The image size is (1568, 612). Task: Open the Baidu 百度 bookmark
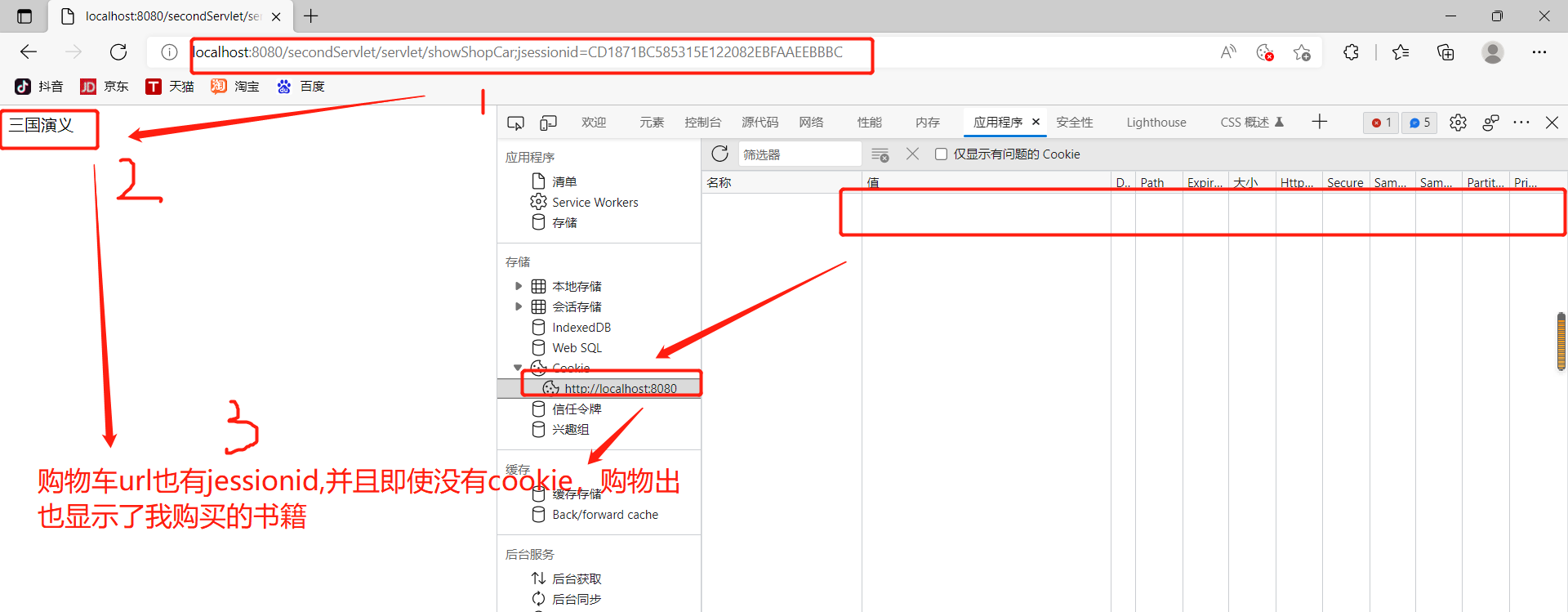click(x=300, y=87)
